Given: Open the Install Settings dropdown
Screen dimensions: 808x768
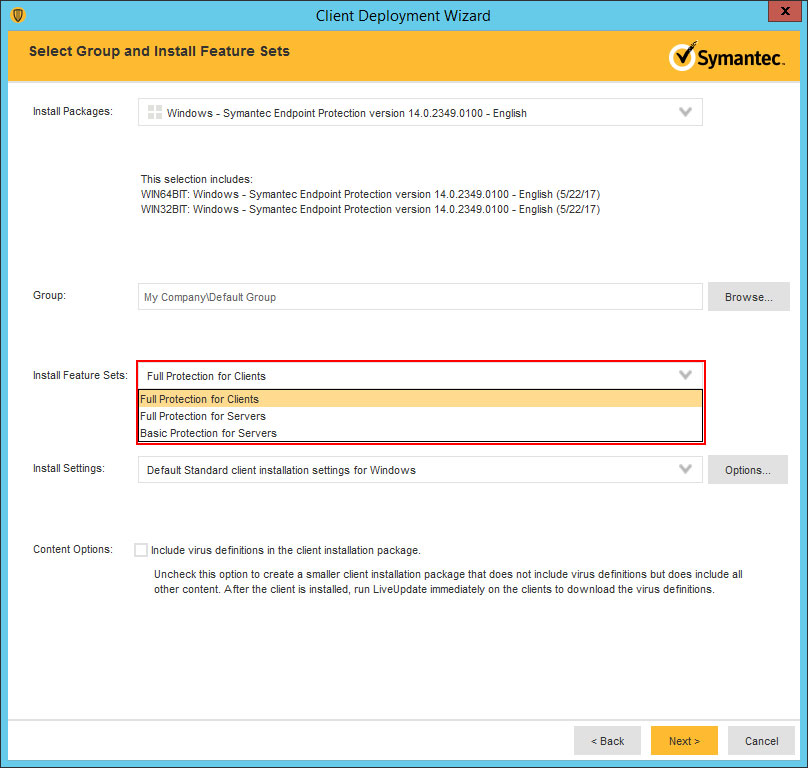Looking at the screenshot, I should [x=685, y=469].
